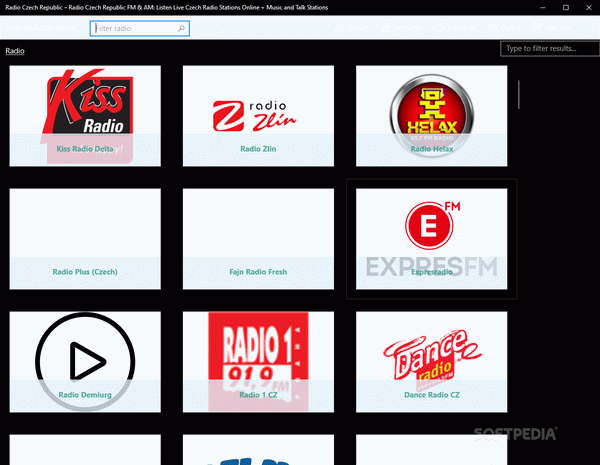600x465 pixels.
Task: Click the station list vertical scrollbar
Action: (519, 95)
